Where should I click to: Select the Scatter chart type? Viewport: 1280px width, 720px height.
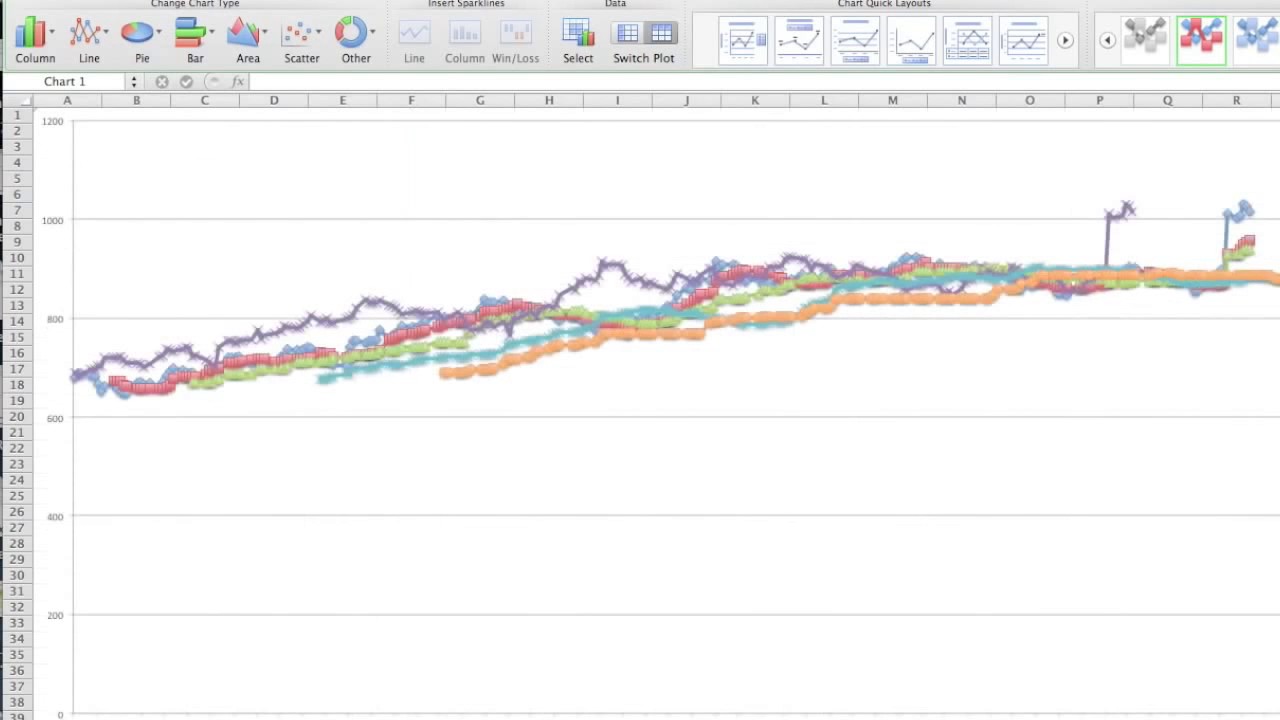(x=297, y=33)
